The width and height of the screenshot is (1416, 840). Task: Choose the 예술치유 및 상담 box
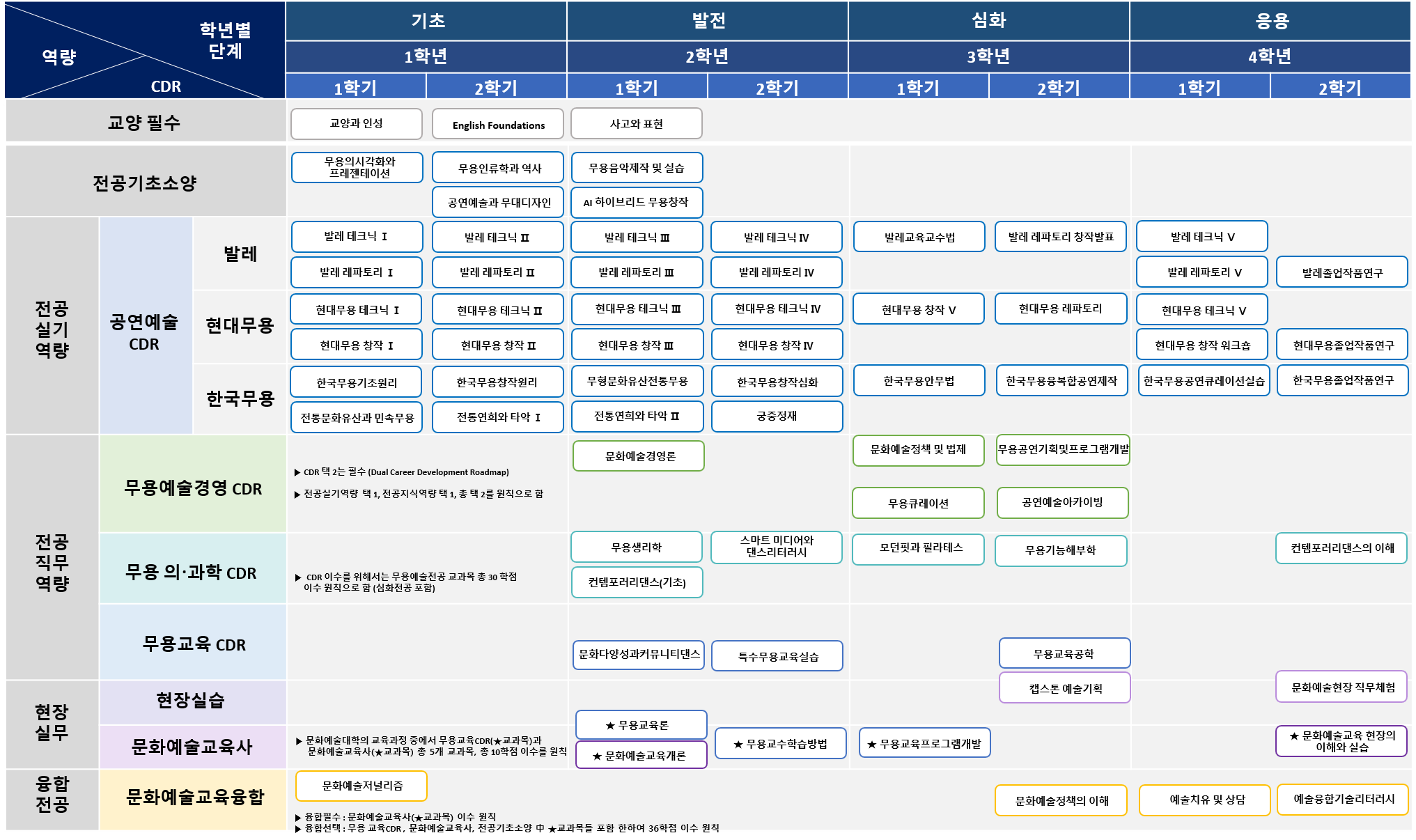[x=1205, y=800]
